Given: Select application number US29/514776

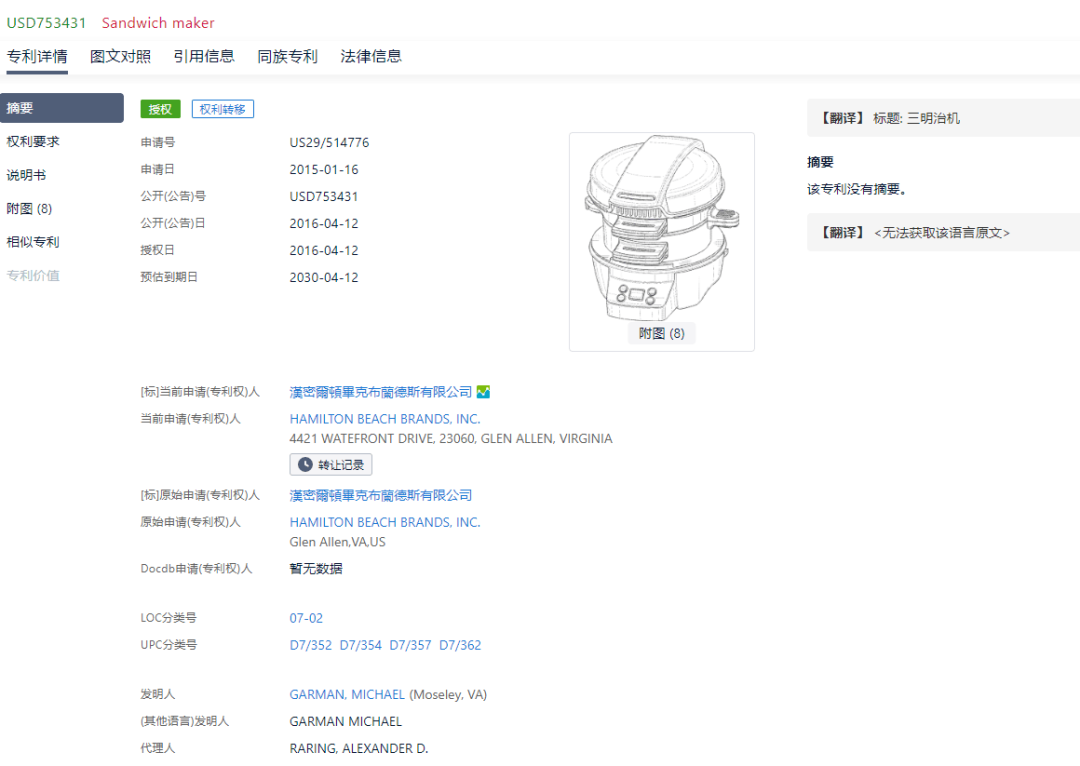Looking at the screenshot, I should point(329,143).
